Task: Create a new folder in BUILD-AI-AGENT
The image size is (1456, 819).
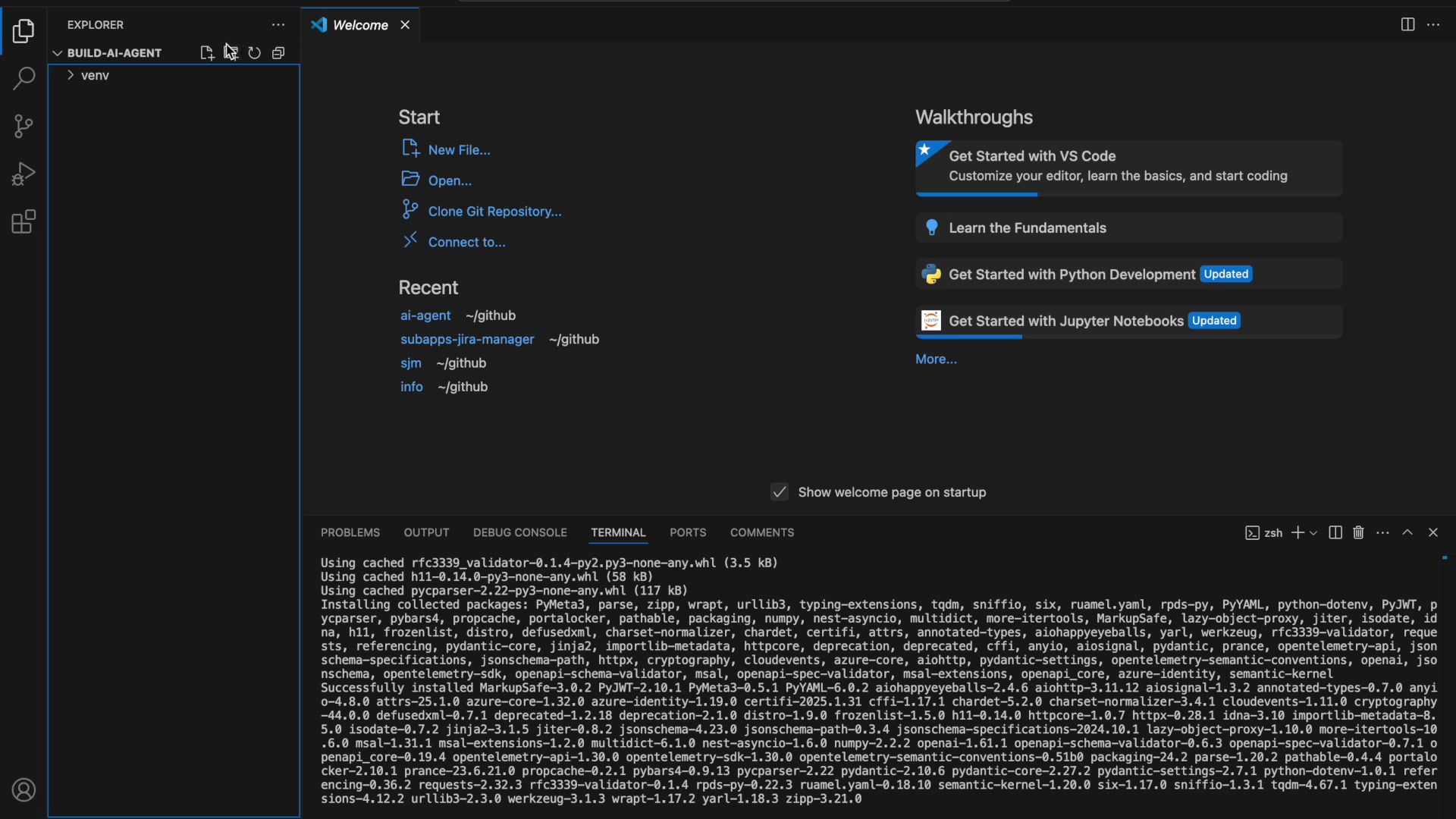Action: [x=231, y=53]
